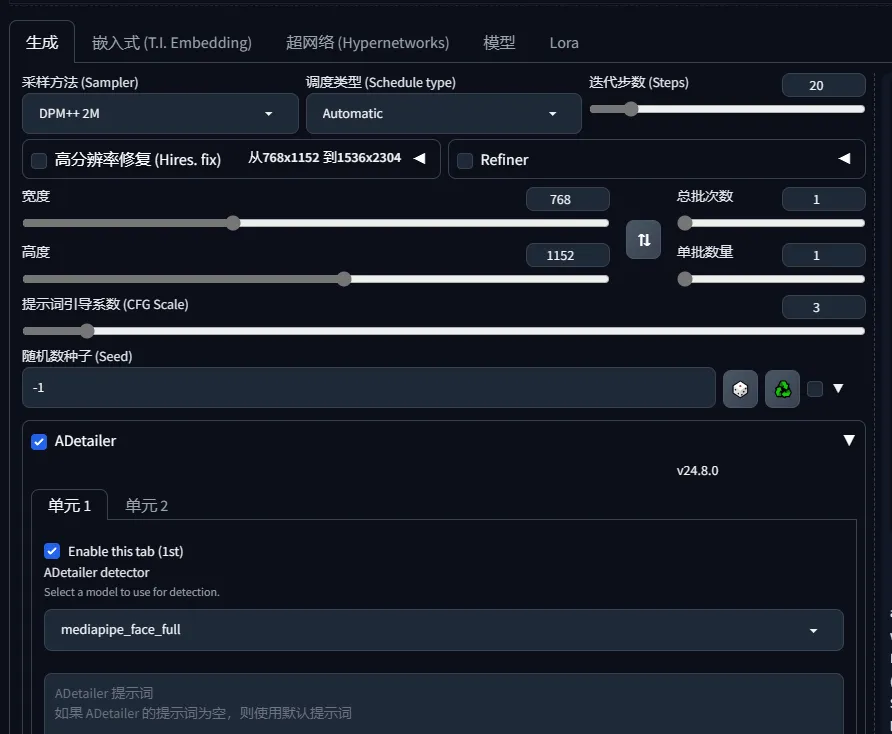Switch to ADetailer 单元 2 tab
Screen dimensions: 892x734
click(x=146, y=506)
